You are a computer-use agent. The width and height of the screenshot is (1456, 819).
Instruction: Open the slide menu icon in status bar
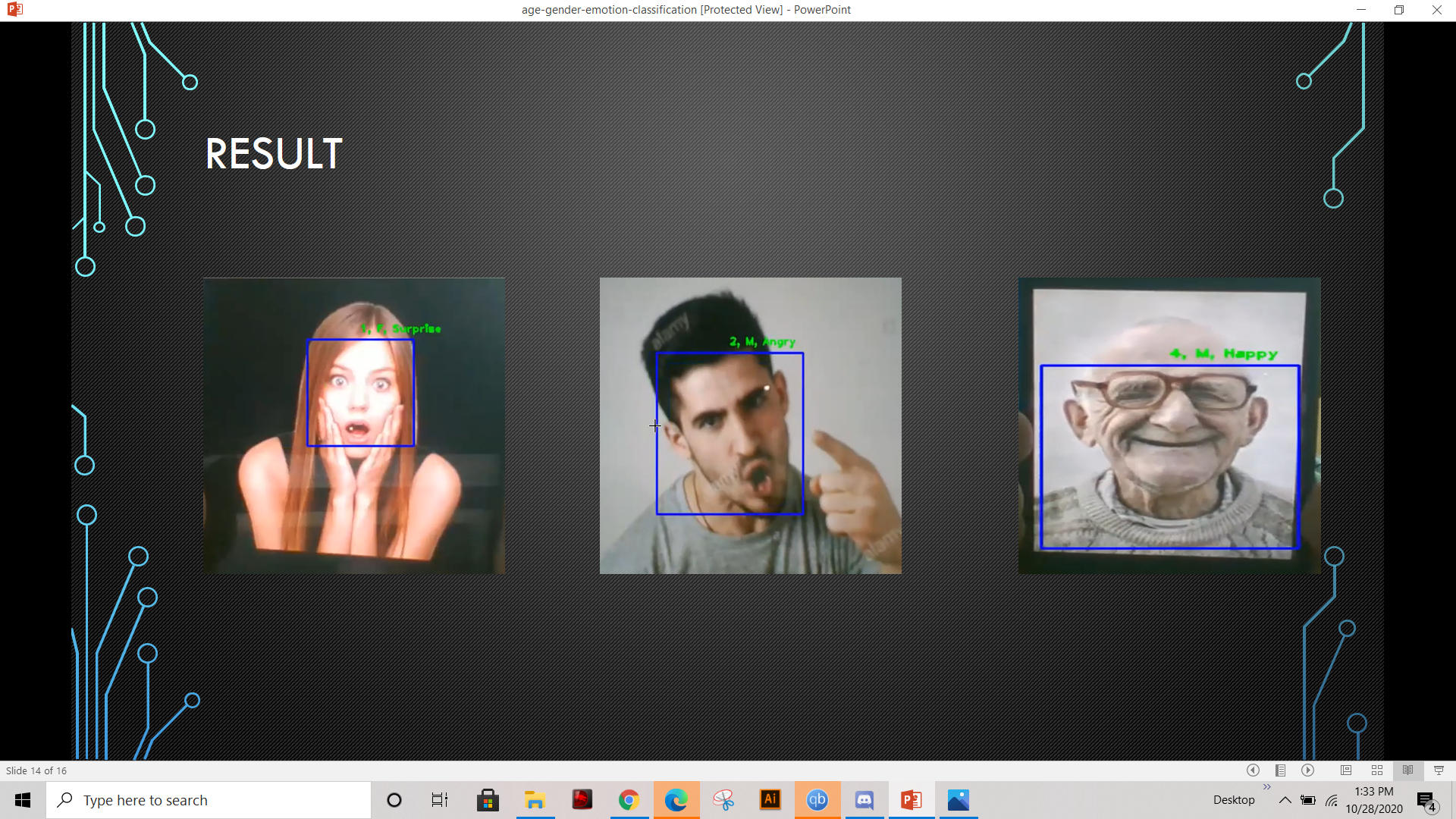click(1280, 770)
